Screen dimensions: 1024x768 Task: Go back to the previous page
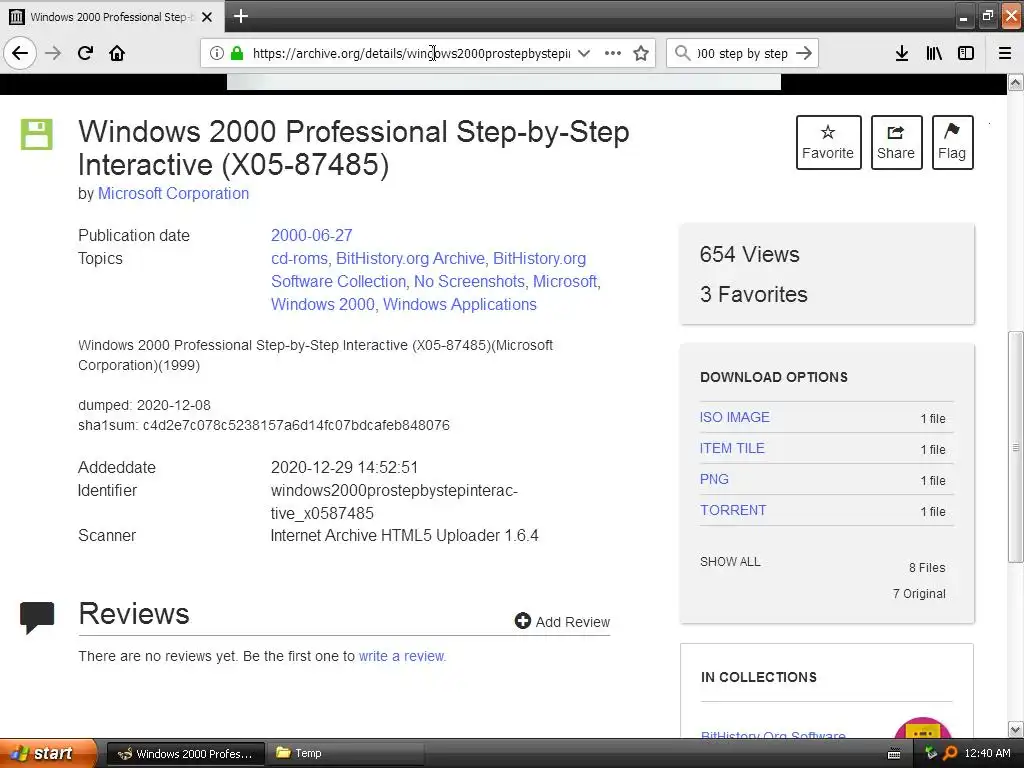pos(20,53)
